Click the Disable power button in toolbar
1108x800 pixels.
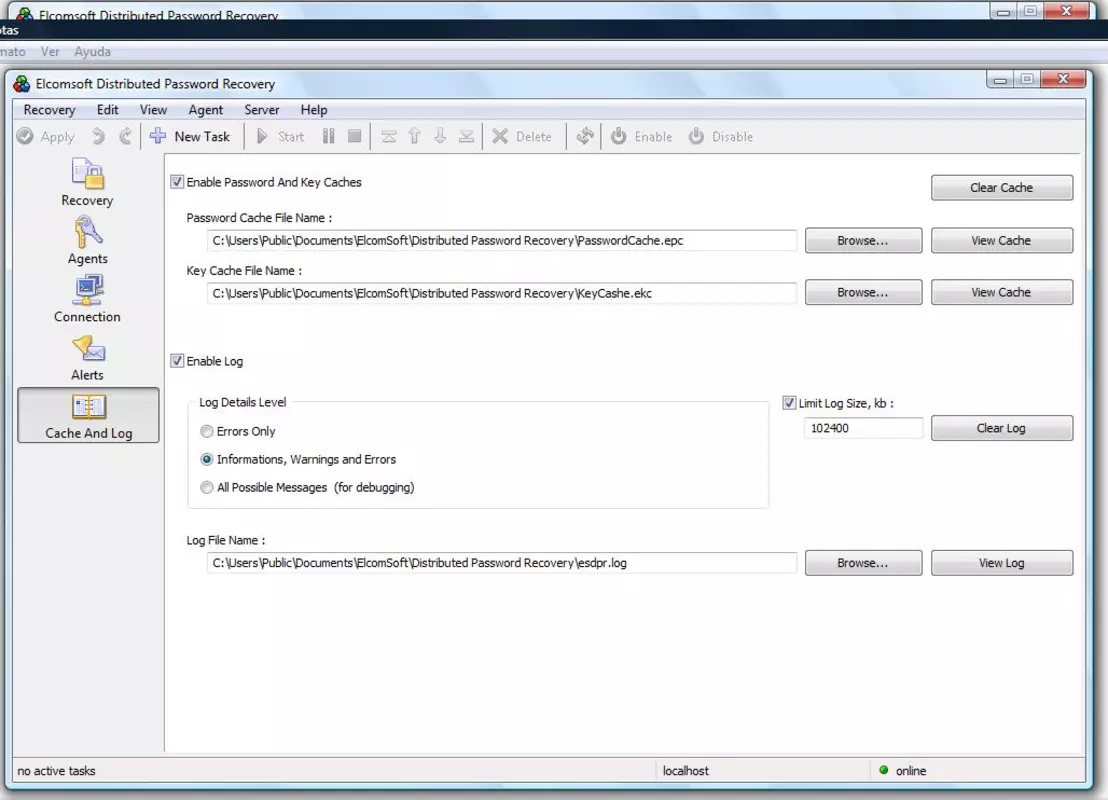point(720,136)
